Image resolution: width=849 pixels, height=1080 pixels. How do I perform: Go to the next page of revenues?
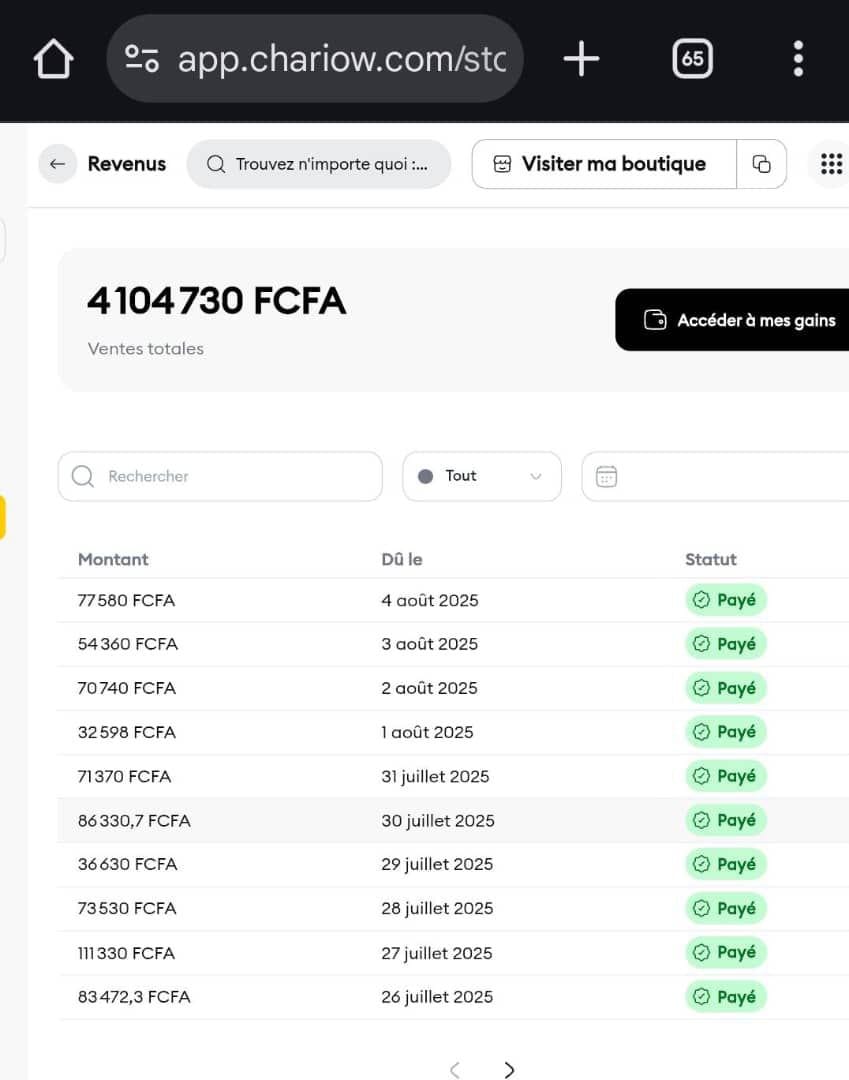tap(509, 1070)
